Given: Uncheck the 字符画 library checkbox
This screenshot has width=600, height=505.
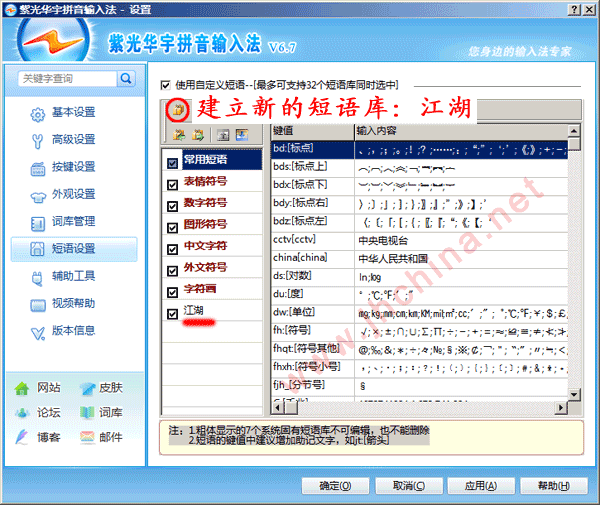Looking at the screenshot, I should click(173, 293).
